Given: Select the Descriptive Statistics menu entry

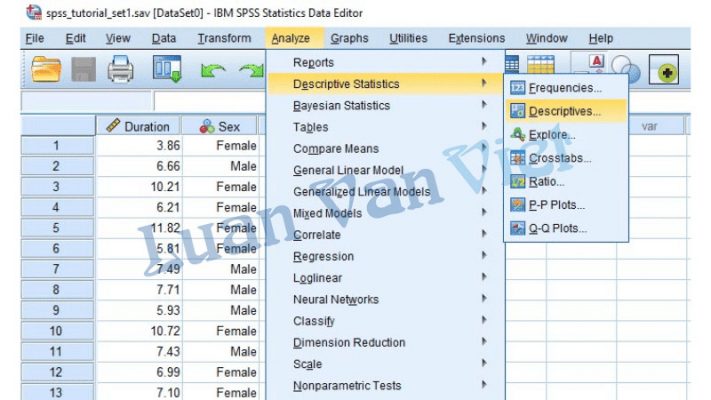Looking at the screenshot, I should (385, 84).
